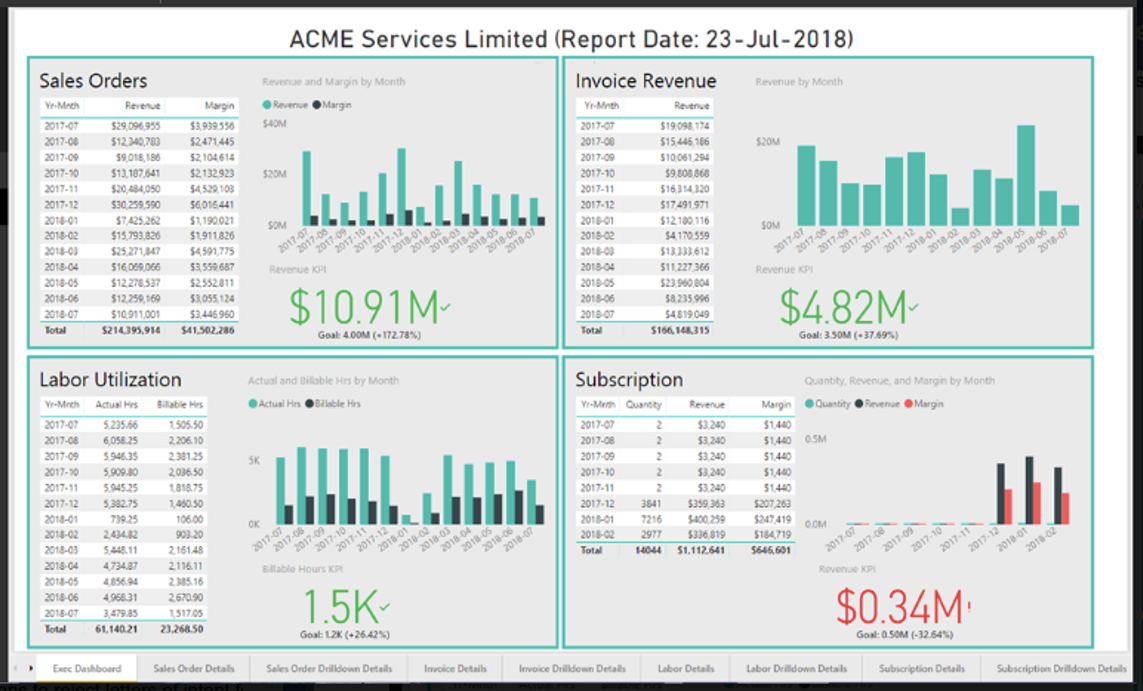Click the Actual Hrs value 6,058.25
This screenshot has width=1143, height=691.
[120, 440]
